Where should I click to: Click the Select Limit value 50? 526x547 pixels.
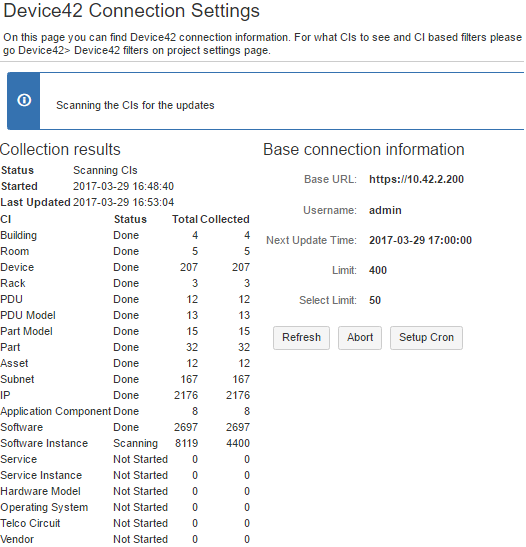click(375, 300)
